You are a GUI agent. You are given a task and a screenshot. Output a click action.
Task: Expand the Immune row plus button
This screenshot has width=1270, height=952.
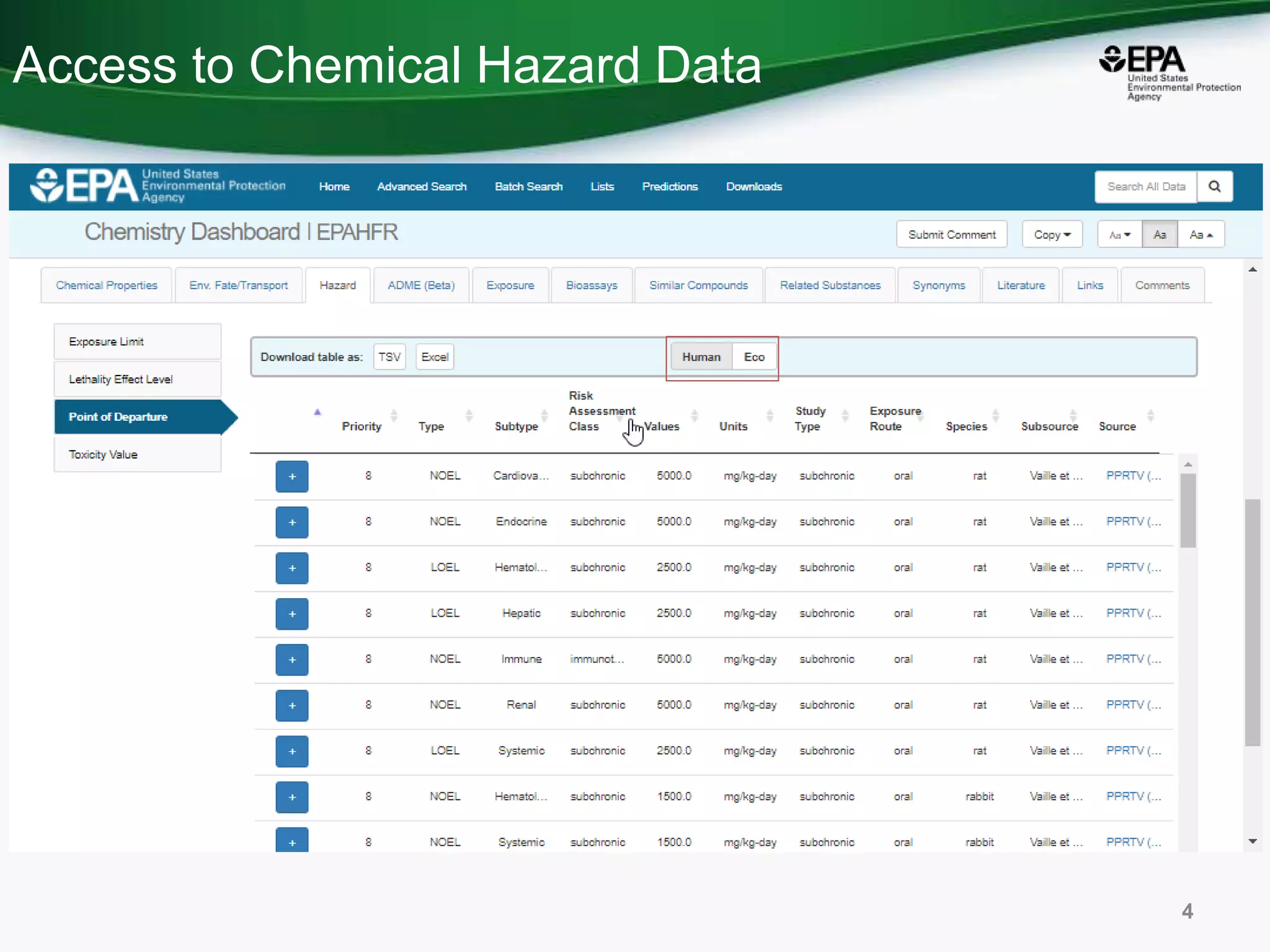(x=292, y=660)
